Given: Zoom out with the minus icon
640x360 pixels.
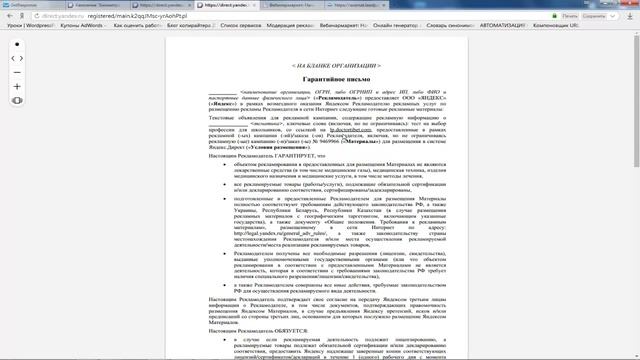Looking at the screenshot, I should coord(17,73).
